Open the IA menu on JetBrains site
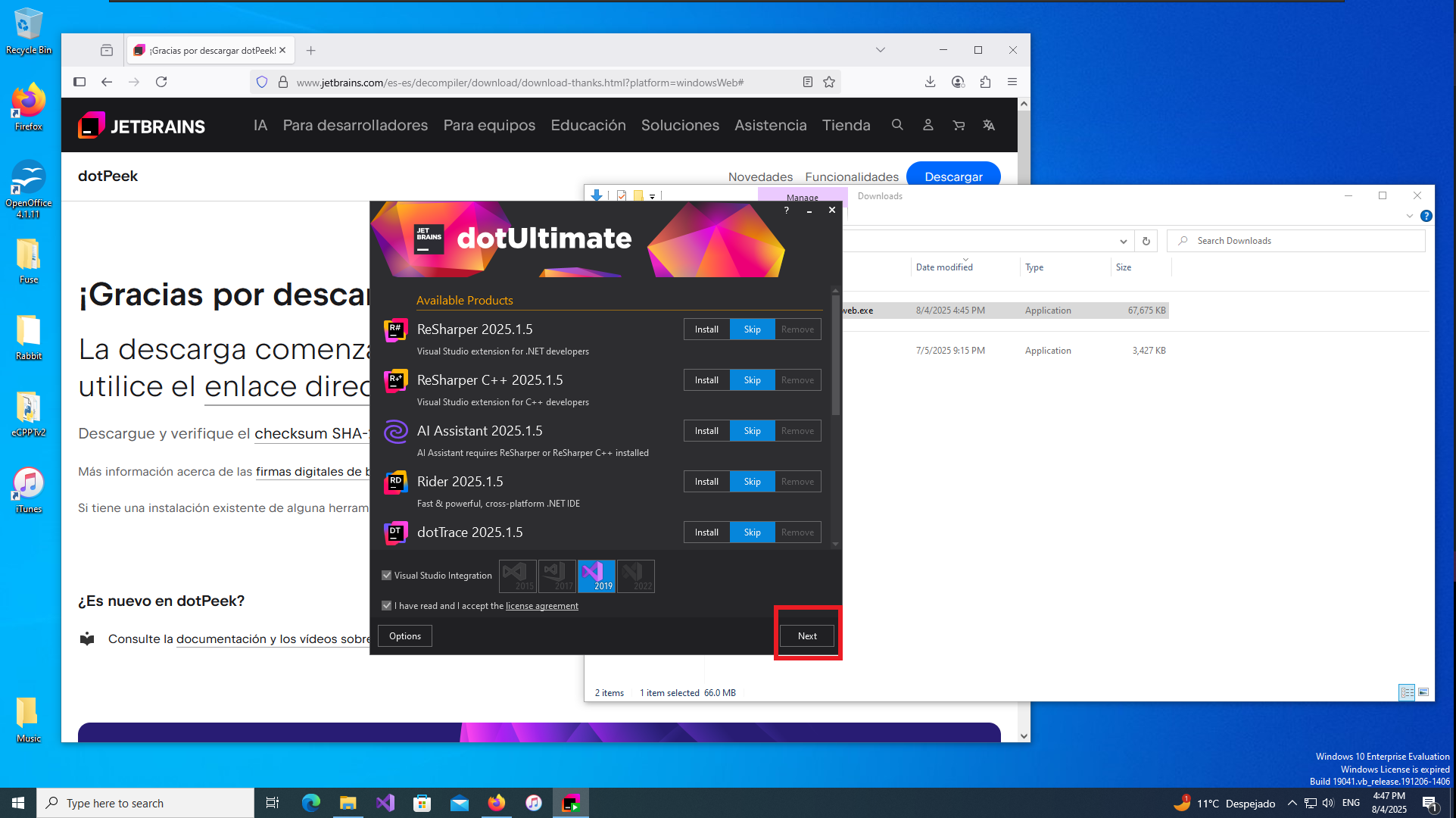The height and width of the screenshot is (818, 1456). [x=260, y=126]
